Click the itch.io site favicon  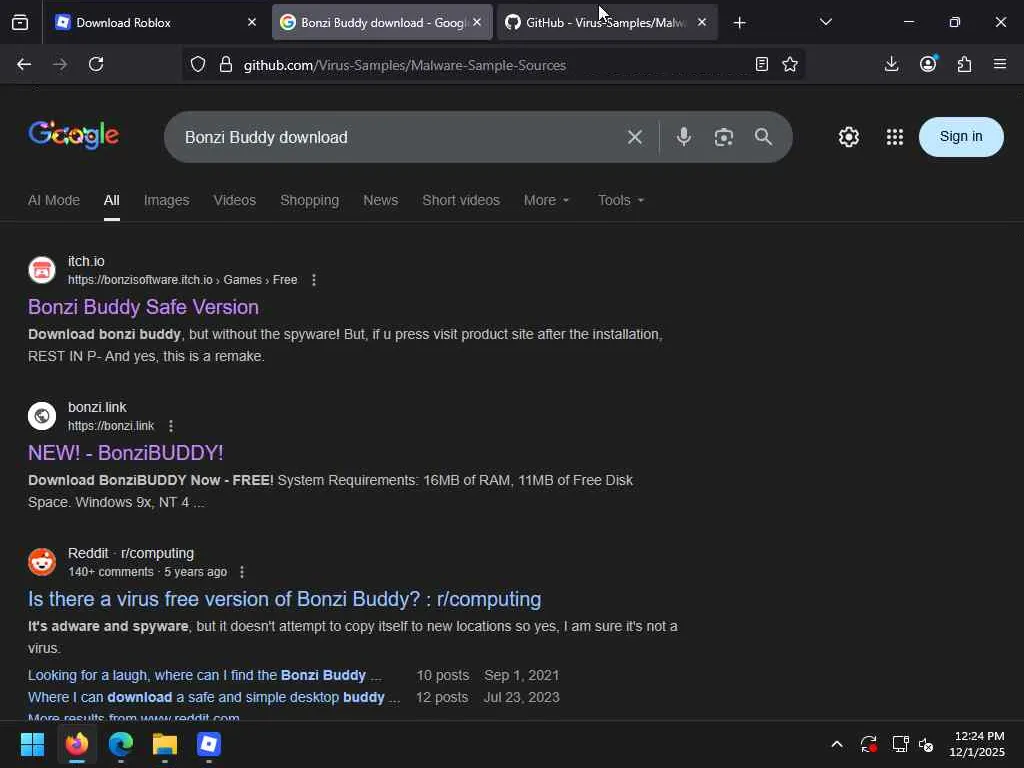pos(42,270)
